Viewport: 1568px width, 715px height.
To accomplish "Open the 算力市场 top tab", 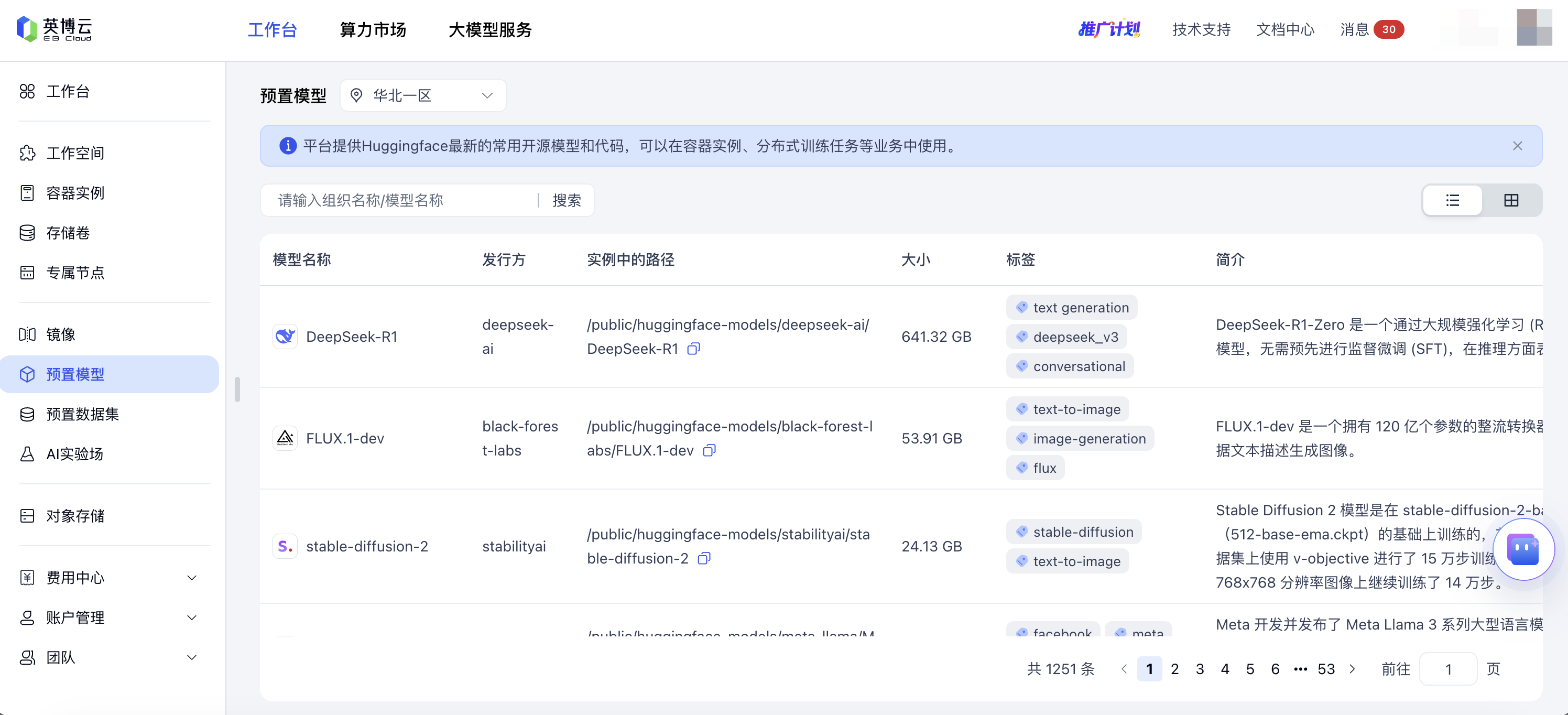I will pyautogui.click(x=373, y=29).
